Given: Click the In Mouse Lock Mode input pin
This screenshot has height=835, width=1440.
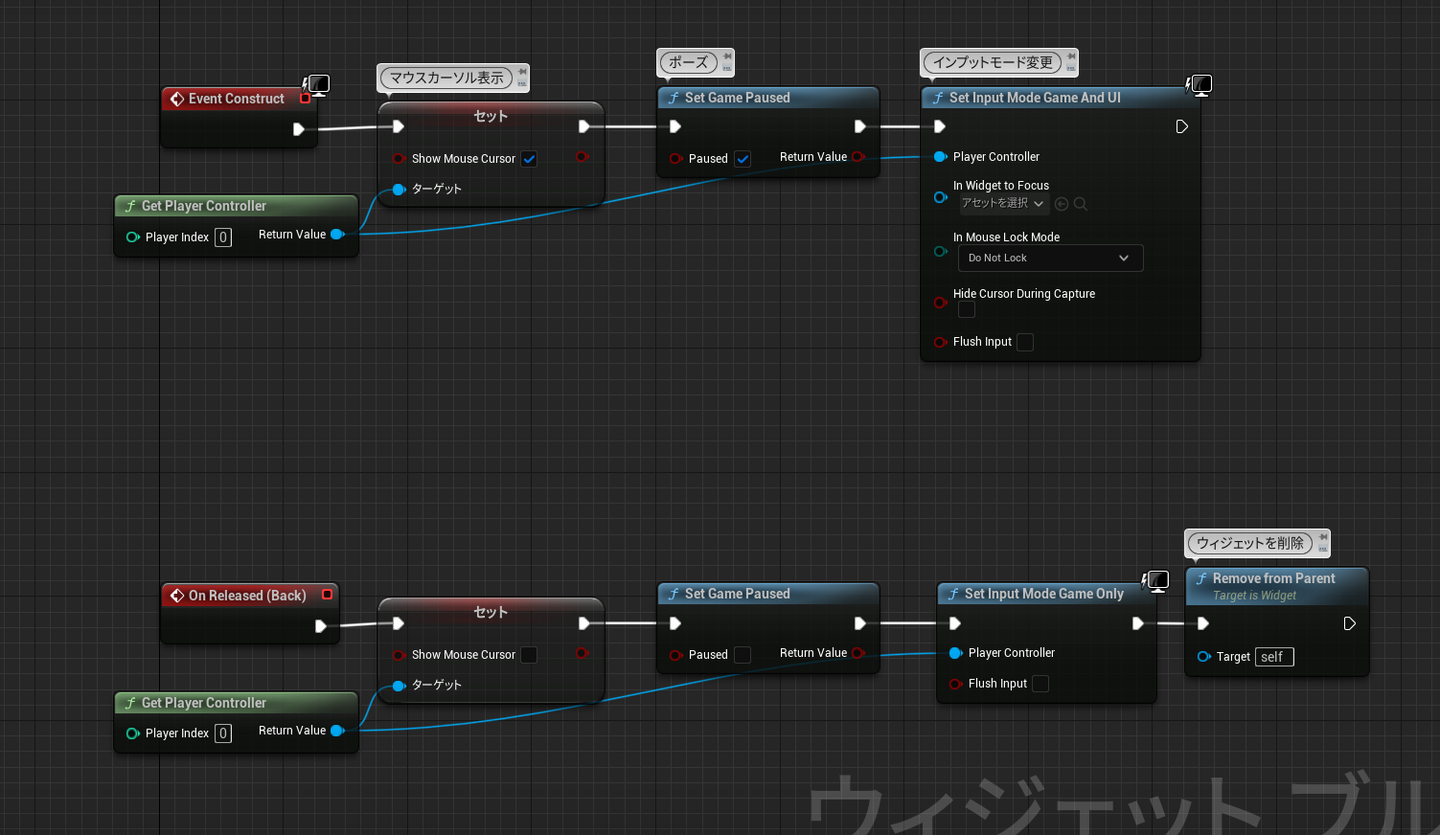Looking at the screenshot, I should [x=940, y=251].
